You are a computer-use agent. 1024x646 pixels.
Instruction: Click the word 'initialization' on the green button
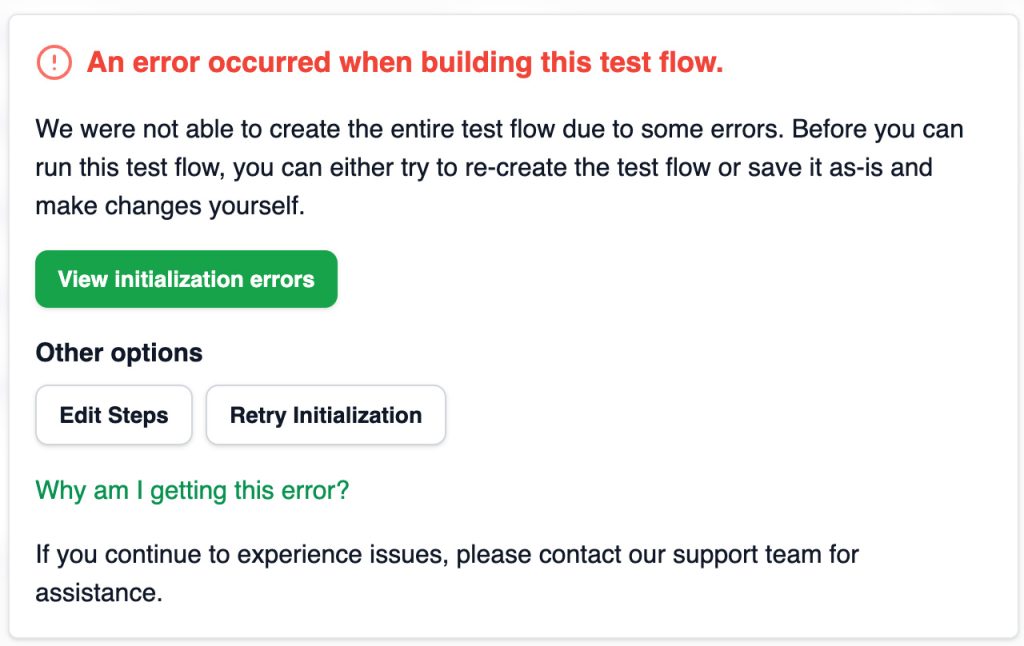coord(178,280)
